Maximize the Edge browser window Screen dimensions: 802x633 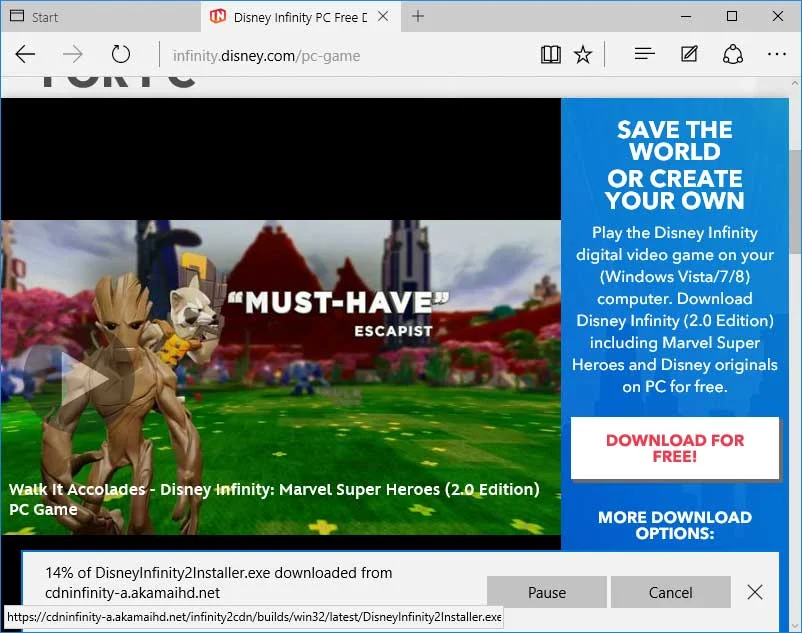[x=732, y=16]
